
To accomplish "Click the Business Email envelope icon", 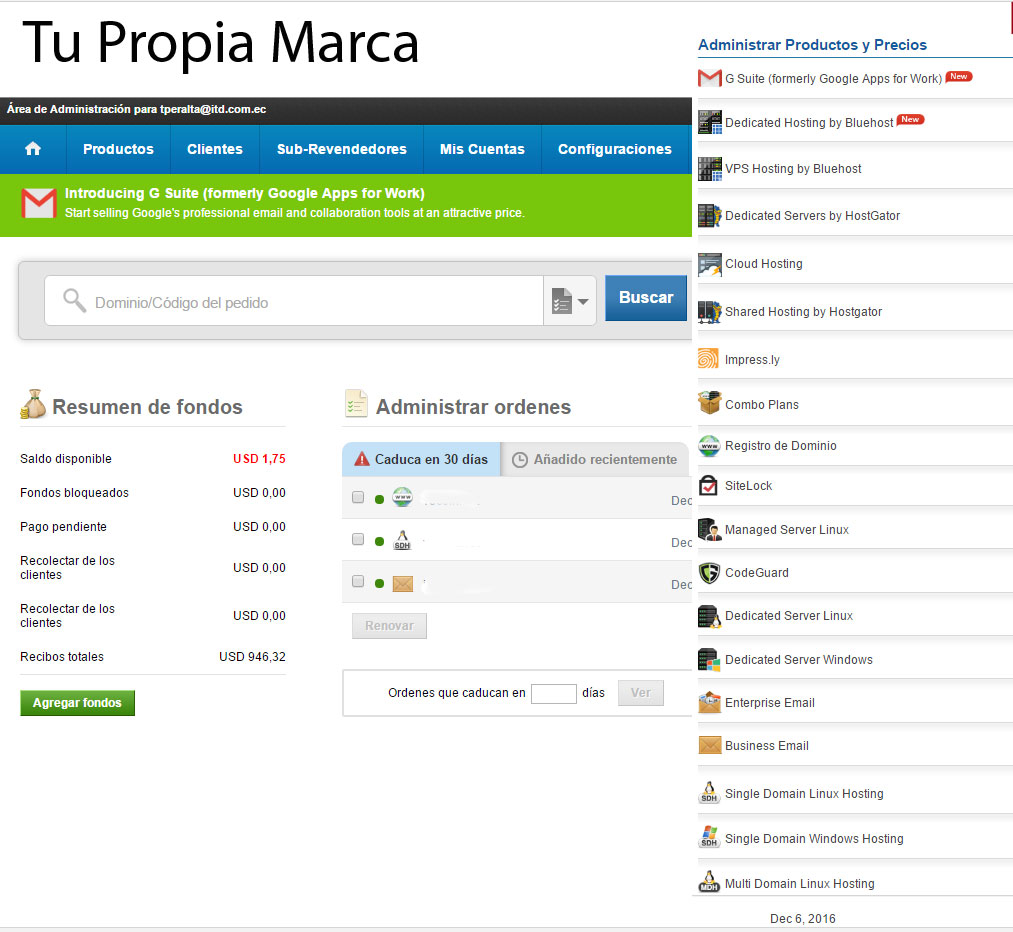I will [x=709, y=745].
